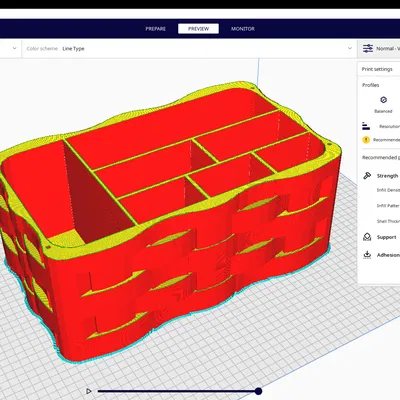Open the Adhesion settings label
Image resolution: width=400 pixels, height=400 pixels.
click(388, 255)
